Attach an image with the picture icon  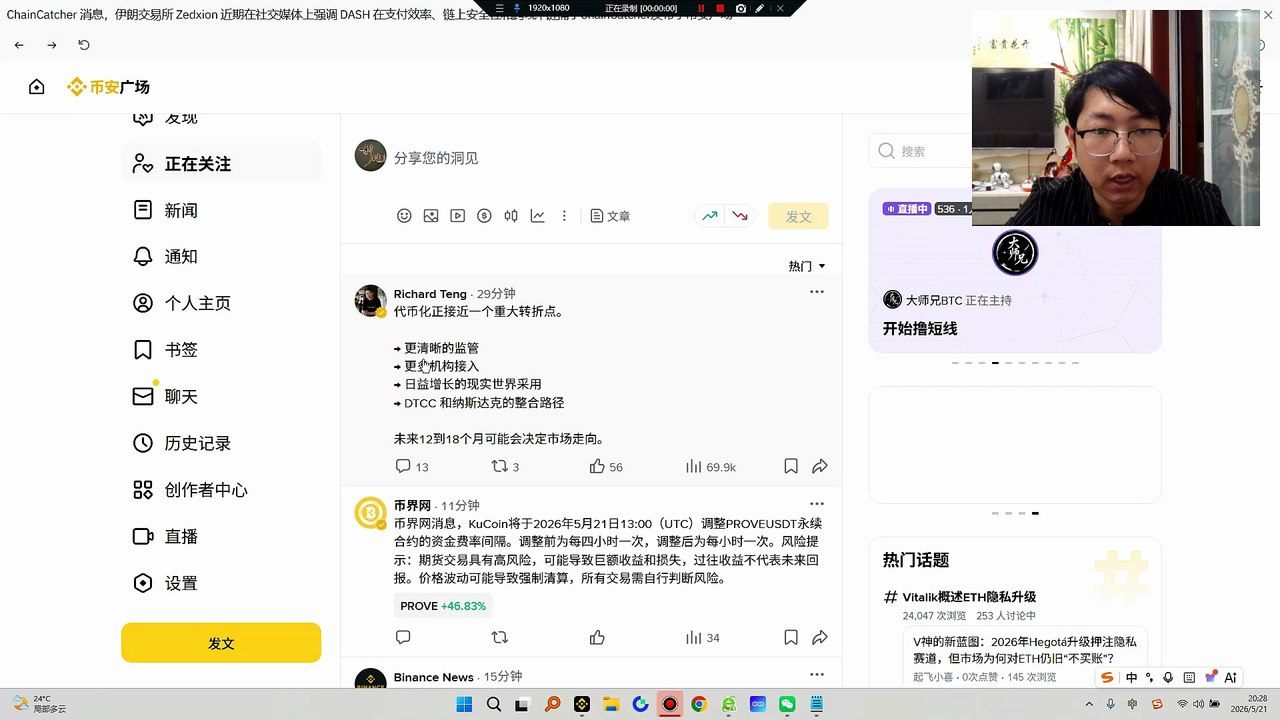pyautogui.click(x=431, y=216)
